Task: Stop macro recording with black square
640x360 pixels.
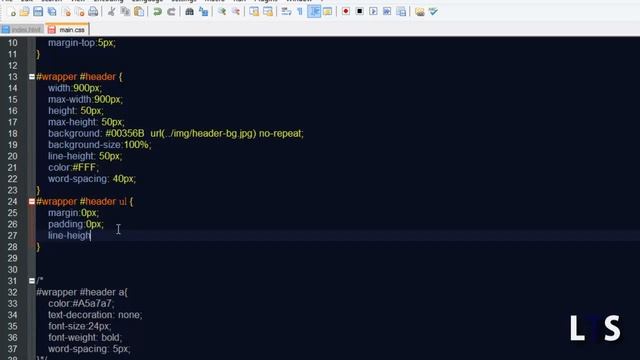Action: (x=360, y=11)
